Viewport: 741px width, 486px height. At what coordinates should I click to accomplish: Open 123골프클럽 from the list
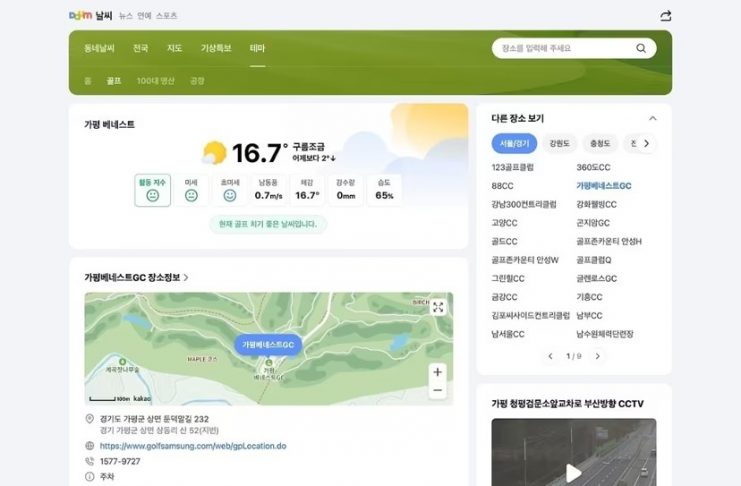point(513,167)
